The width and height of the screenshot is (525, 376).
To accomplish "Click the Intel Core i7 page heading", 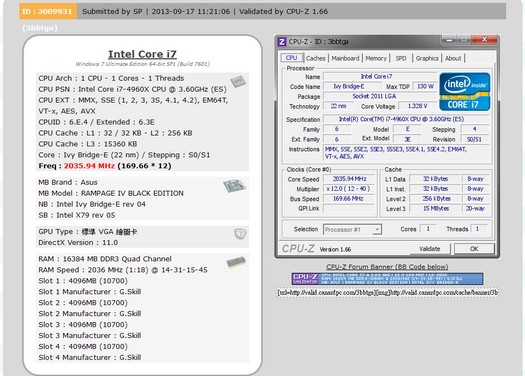I will [x=142, y=54].
